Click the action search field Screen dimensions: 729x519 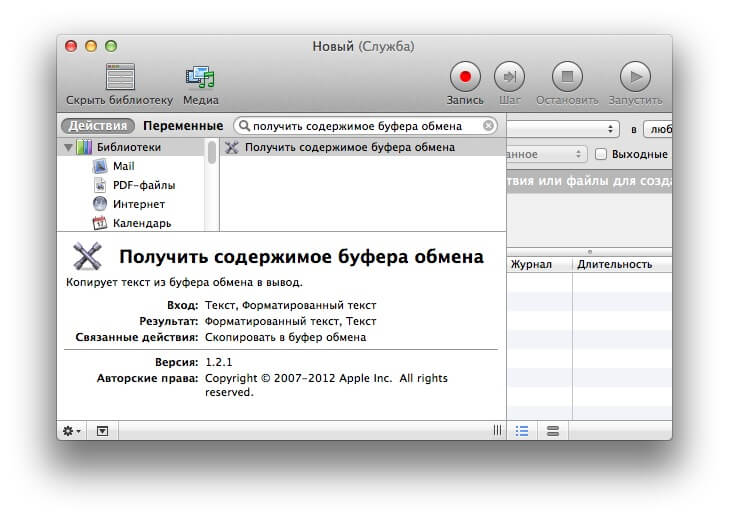[365, 126]
